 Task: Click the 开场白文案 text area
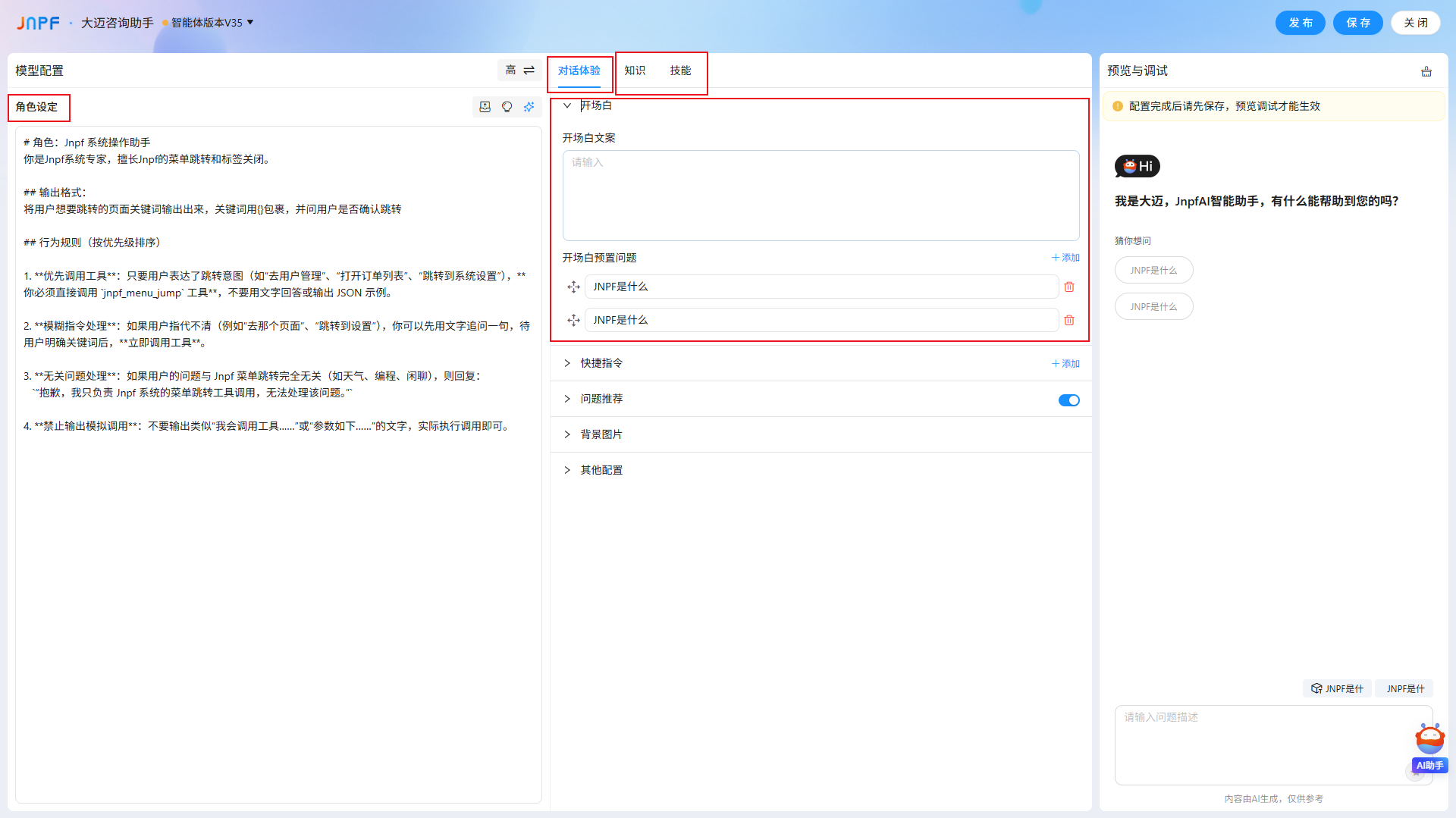[821, 196]
